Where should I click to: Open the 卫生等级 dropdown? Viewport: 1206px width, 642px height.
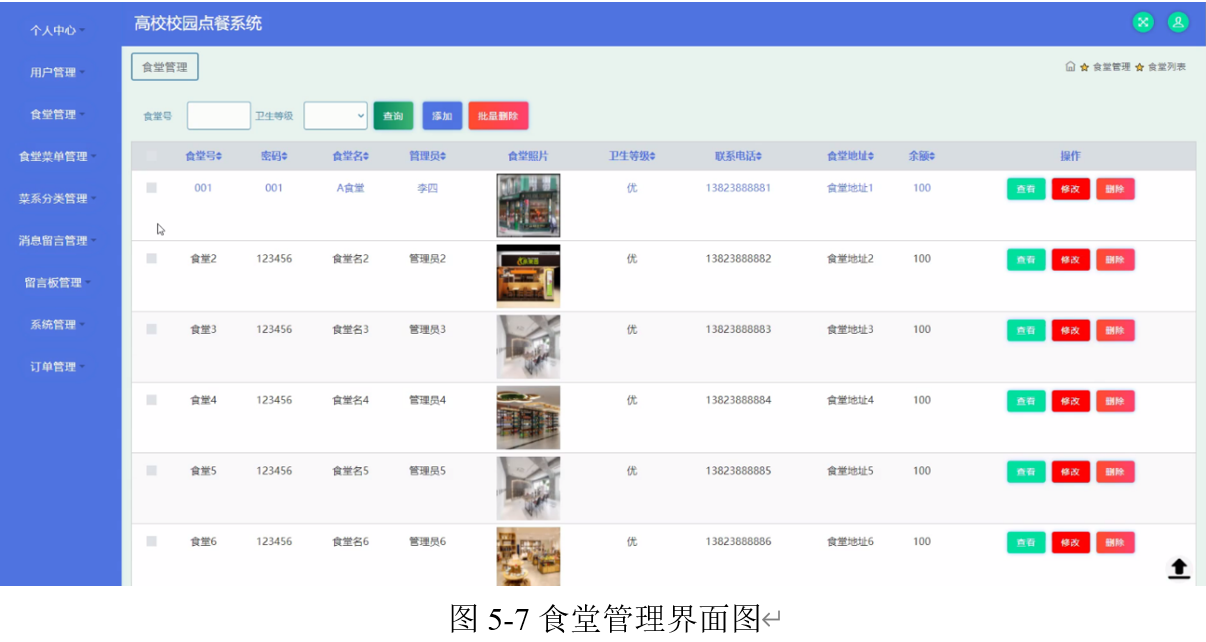click(x=335, y=115)
